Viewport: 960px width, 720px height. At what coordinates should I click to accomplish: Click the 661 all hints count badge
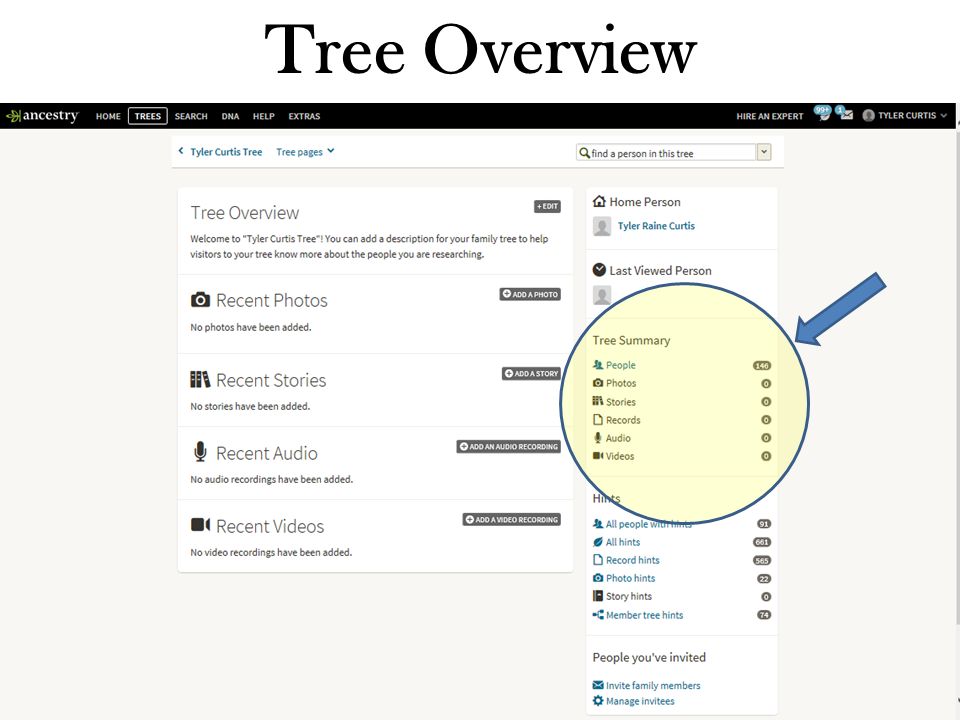pos(762,542)
